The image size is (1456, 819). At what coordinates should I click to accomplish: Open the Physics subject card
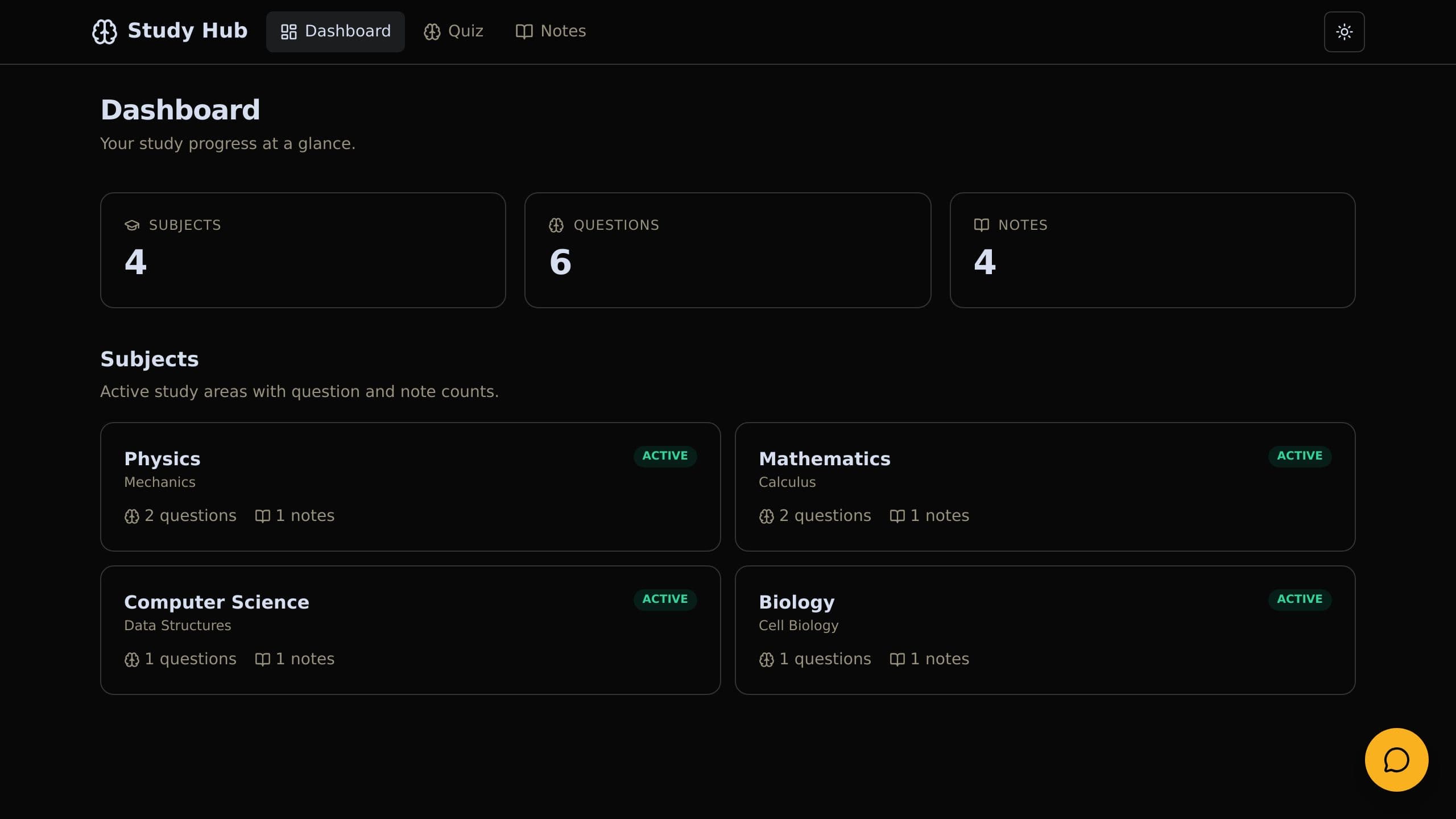(411, 487)
